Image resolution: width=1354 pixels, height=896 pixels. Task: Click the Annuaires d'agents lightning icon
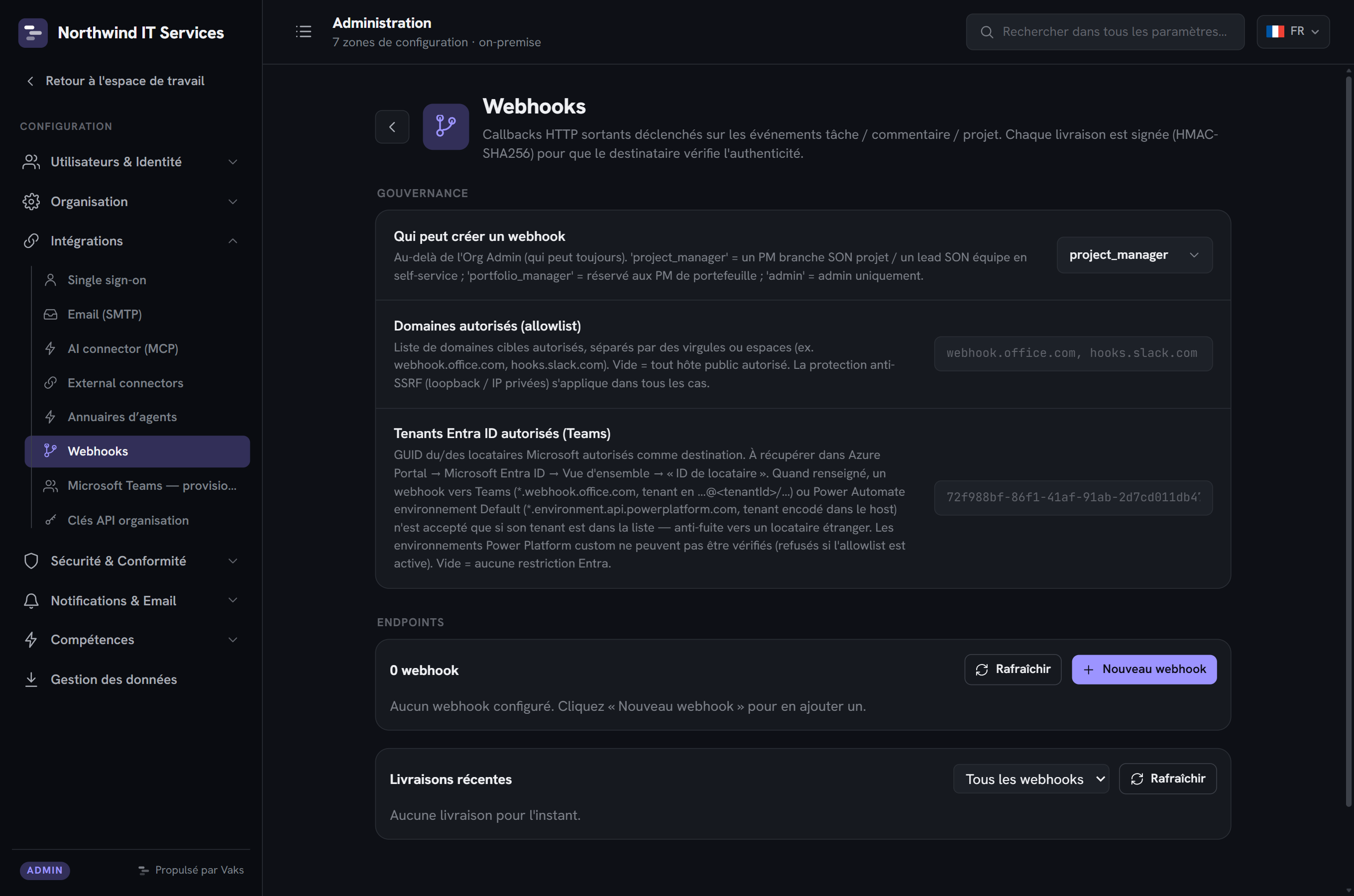[50, 417]
